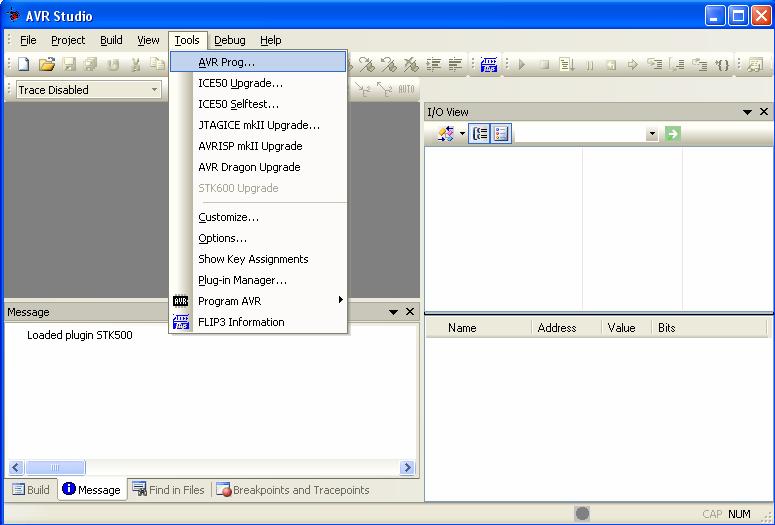Click the New File toolbar icon

[22, 64]
